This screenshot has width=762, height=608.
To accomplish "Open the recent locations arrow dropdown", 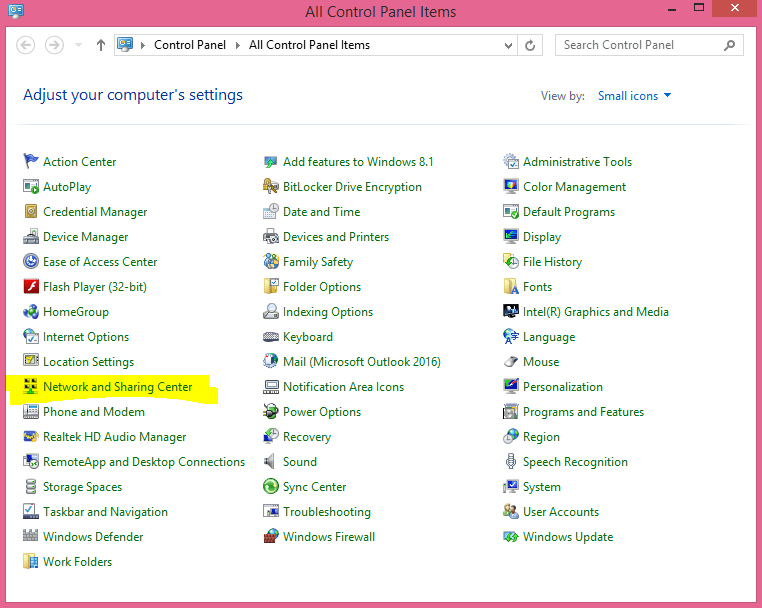I will (x=78, y=45).
